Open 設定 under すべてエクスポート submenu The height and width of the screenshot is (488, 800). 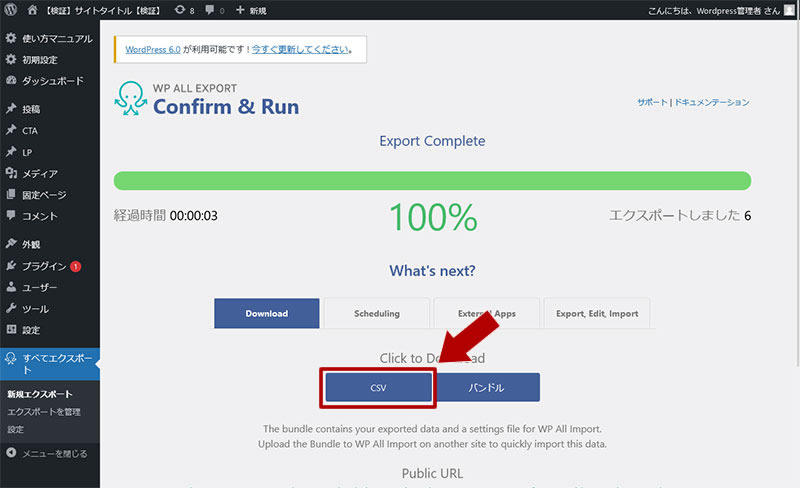point(15,429)
